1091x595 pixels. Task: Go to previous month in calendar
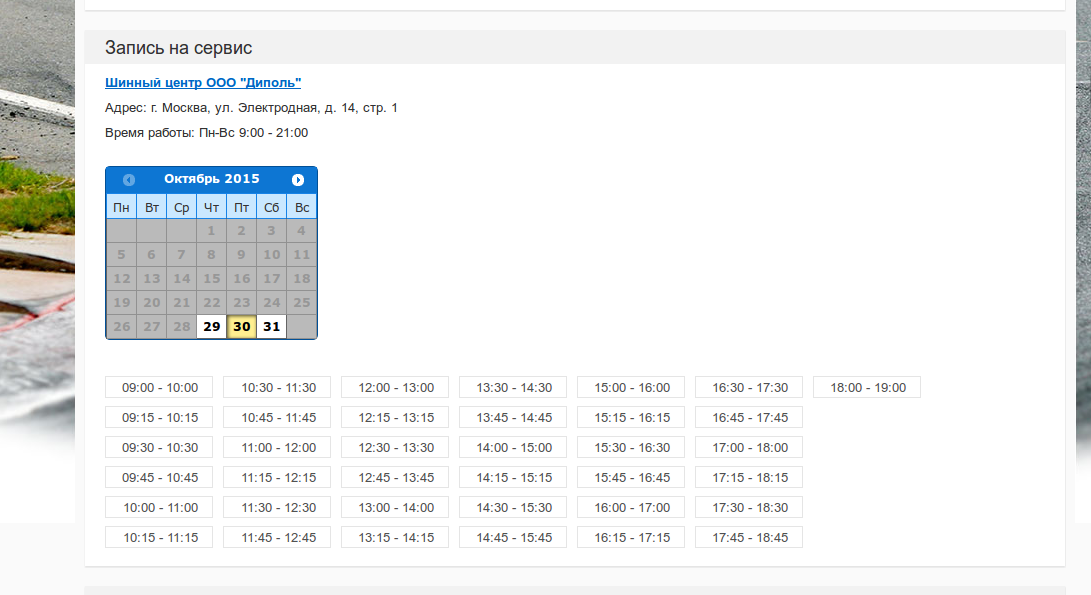[x=129, y=180]
